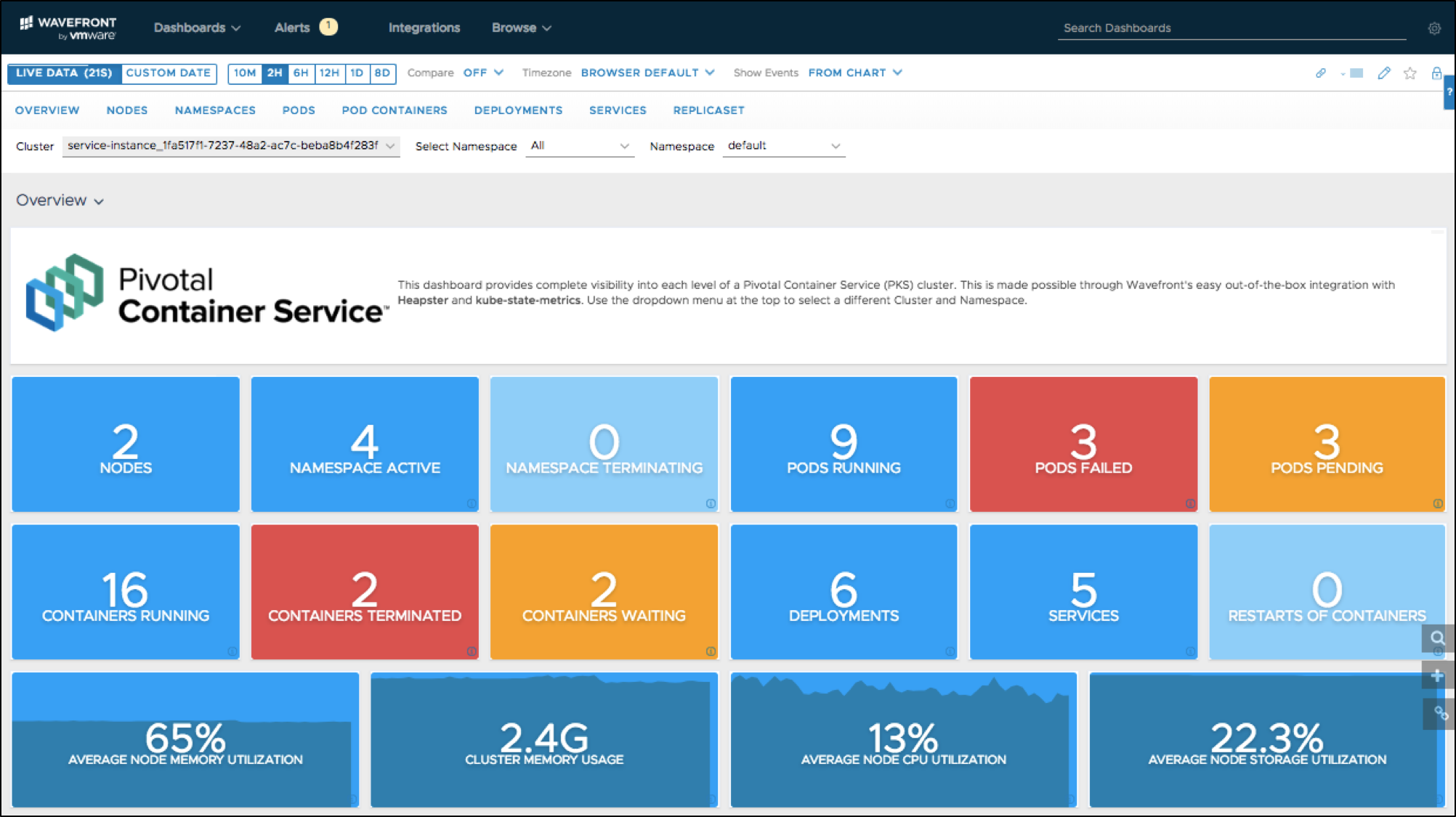The image size is (1456, 817).
Task: Click the Pivotal Container Service logo
Action: 207,293
